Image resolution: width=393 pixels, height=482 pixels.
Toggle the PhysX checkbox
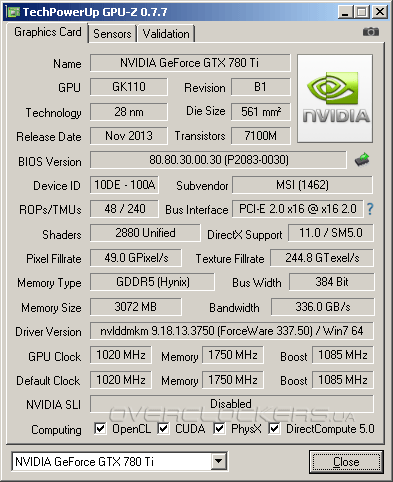coord(219,428)
